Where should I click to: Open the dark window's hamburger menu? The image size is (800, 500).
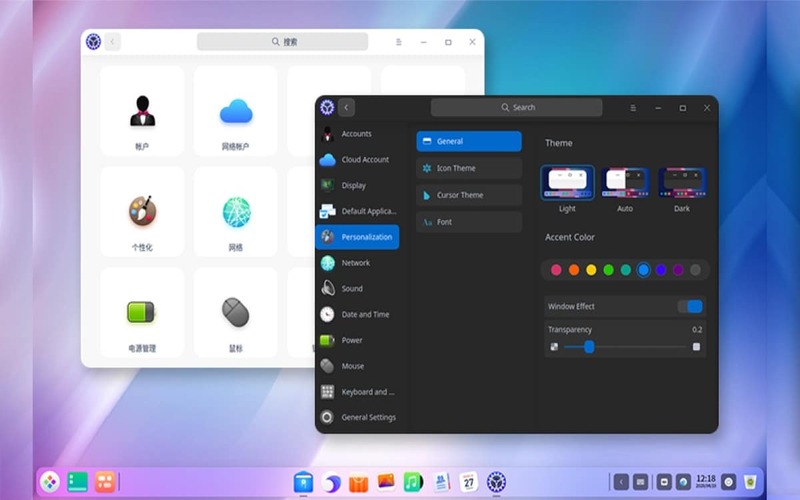pos(633,108)
